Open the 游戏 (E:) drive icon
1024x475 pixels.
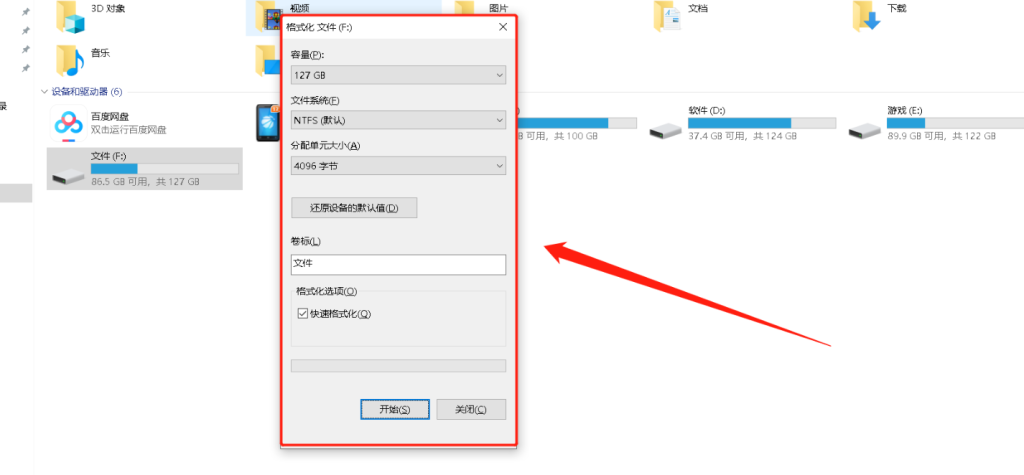click(x=865, y=130)
